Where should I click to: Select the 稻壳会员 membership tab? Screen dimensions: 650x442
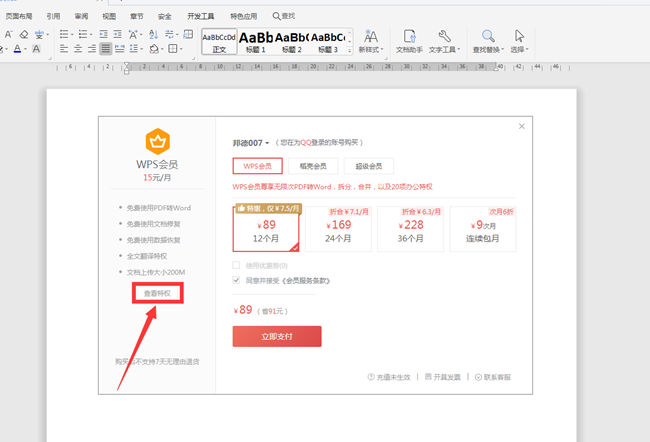[313, 166]
